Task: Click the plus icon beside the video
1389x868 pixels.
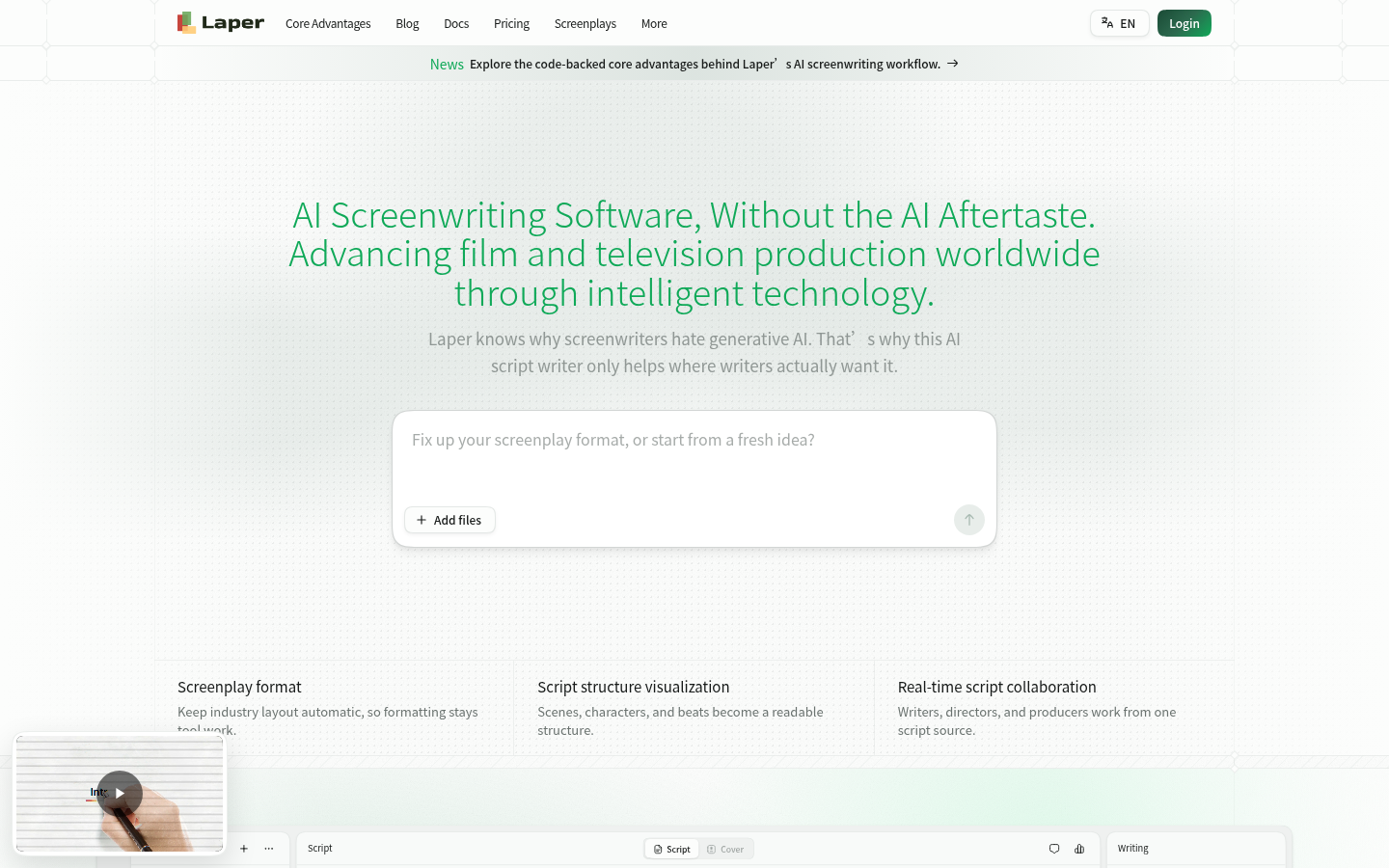Action: coord(244,849)
